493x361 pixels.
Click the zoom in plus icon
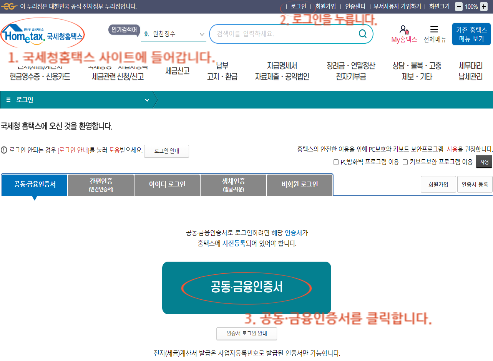[x=484, y=6]
